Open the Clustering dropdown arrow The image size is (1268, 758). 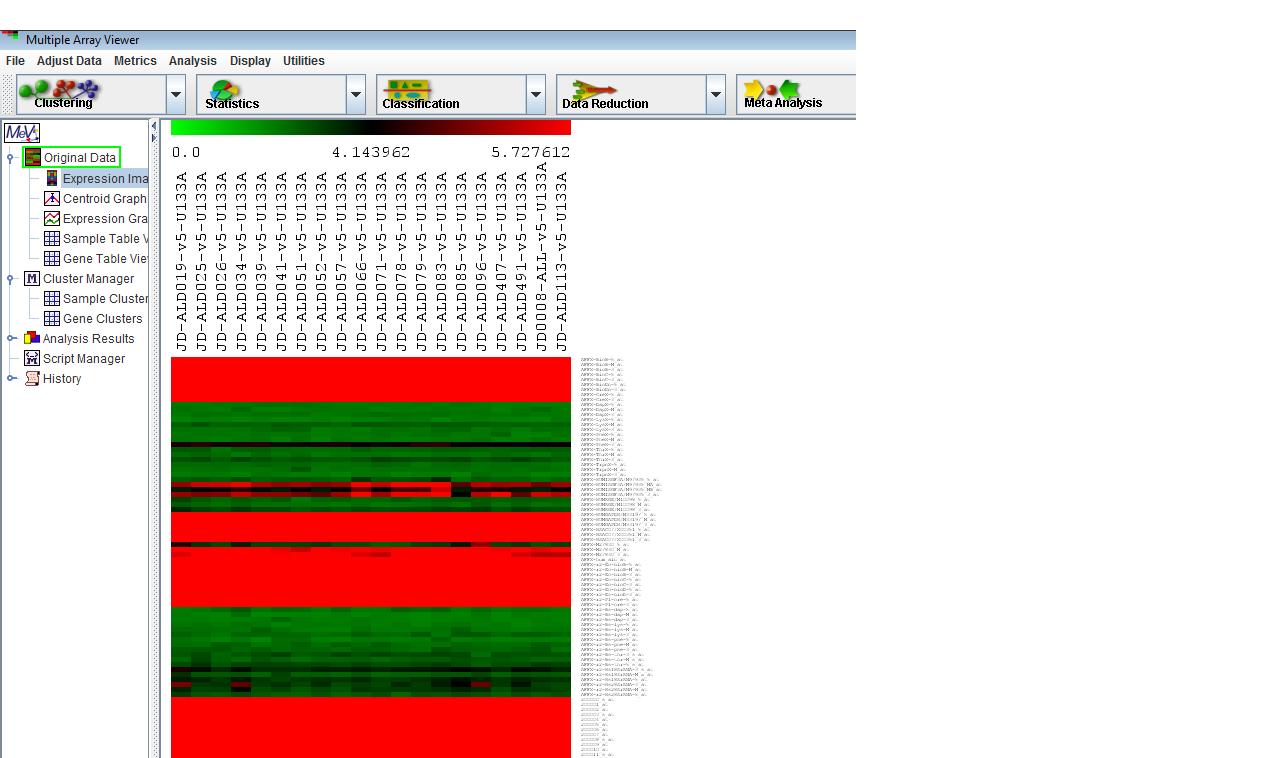176,96
